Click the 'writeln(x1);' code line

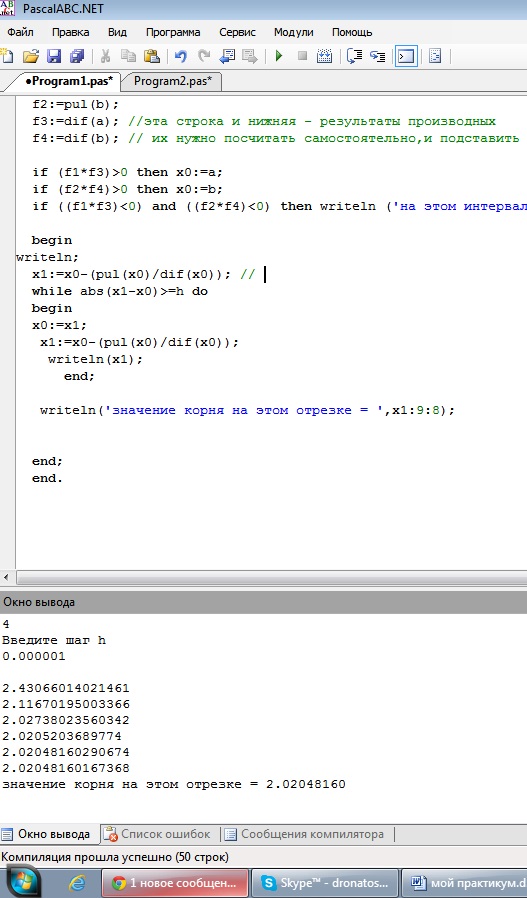click(x=95, y=359)
